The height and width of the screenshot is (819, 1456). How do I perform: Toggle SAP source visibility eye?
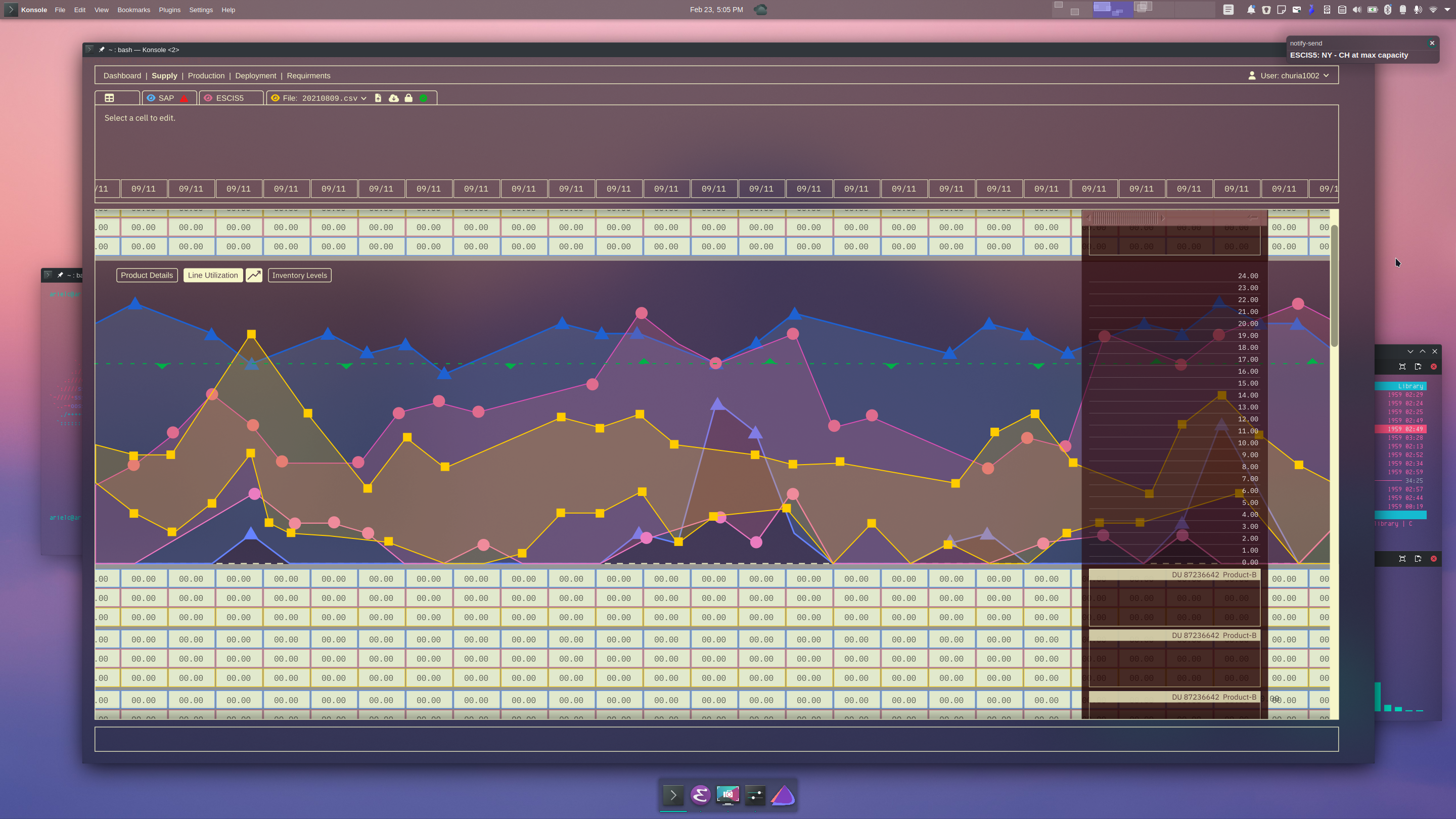pos(151,98)
